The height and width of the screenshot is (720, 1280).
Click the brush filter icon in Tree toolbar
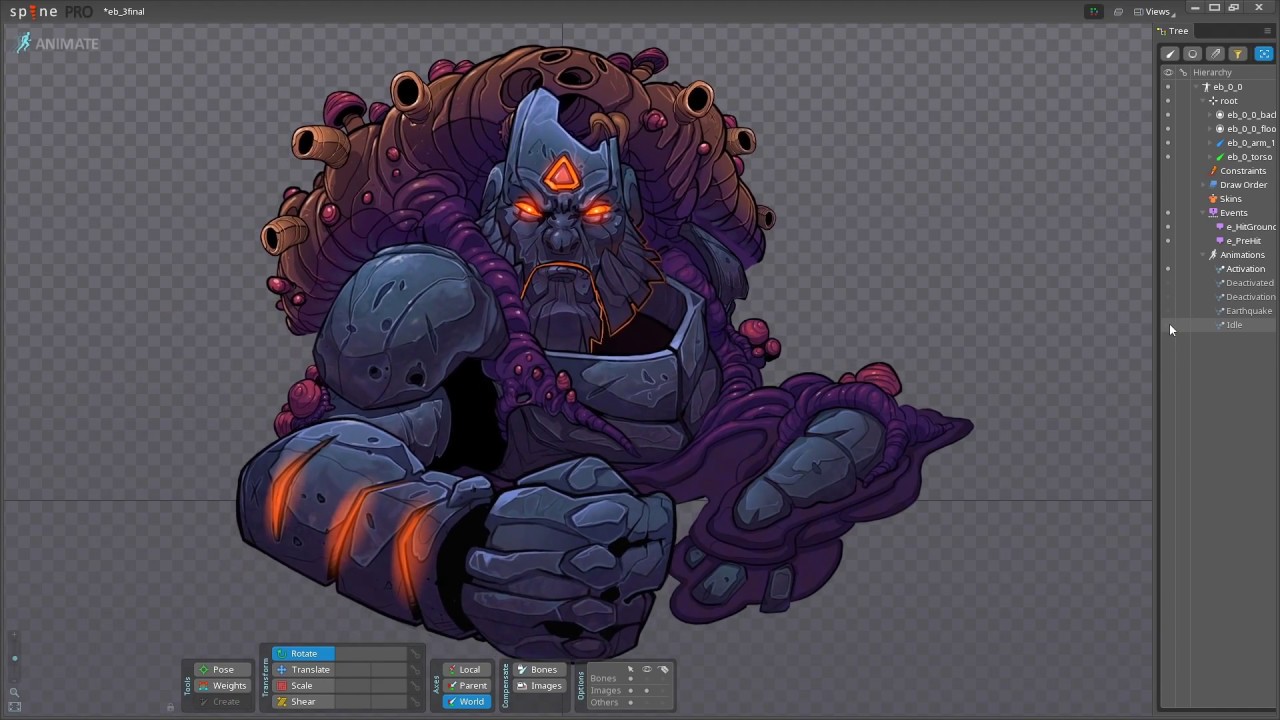click(1170, 54)
